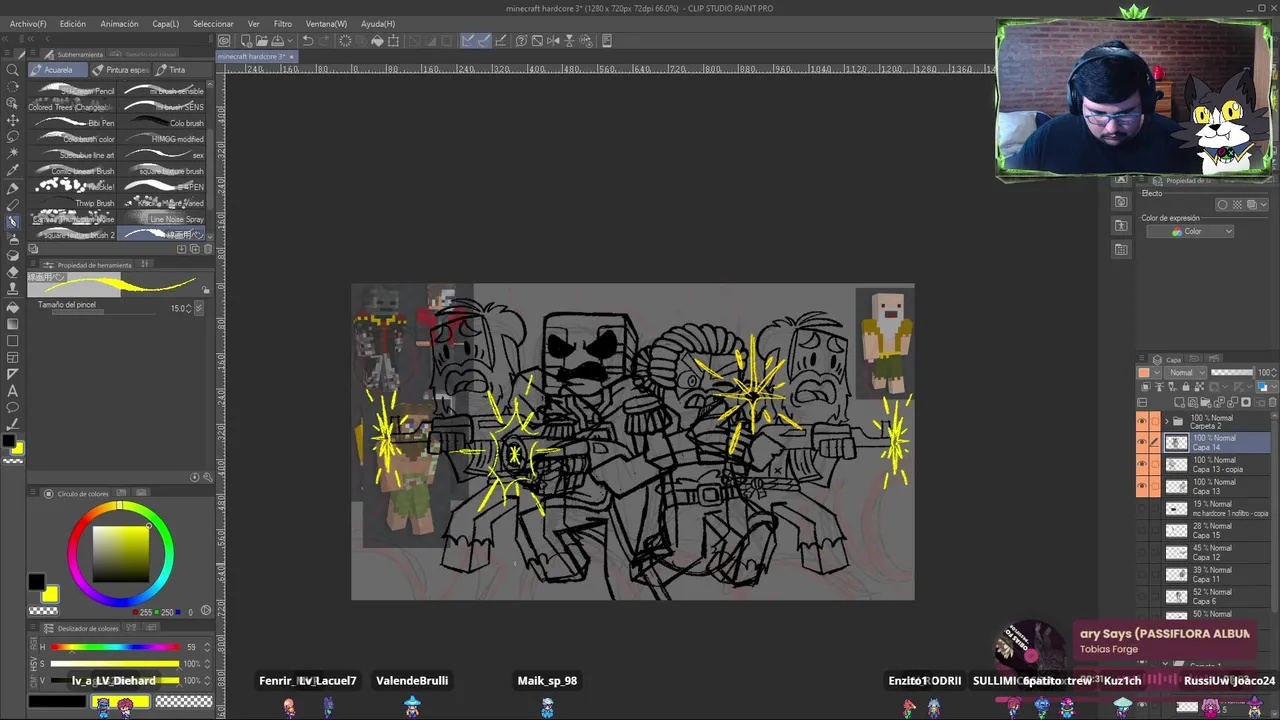Select the Balloon tool
The image size is (1280, 720).
pos(12,408)
